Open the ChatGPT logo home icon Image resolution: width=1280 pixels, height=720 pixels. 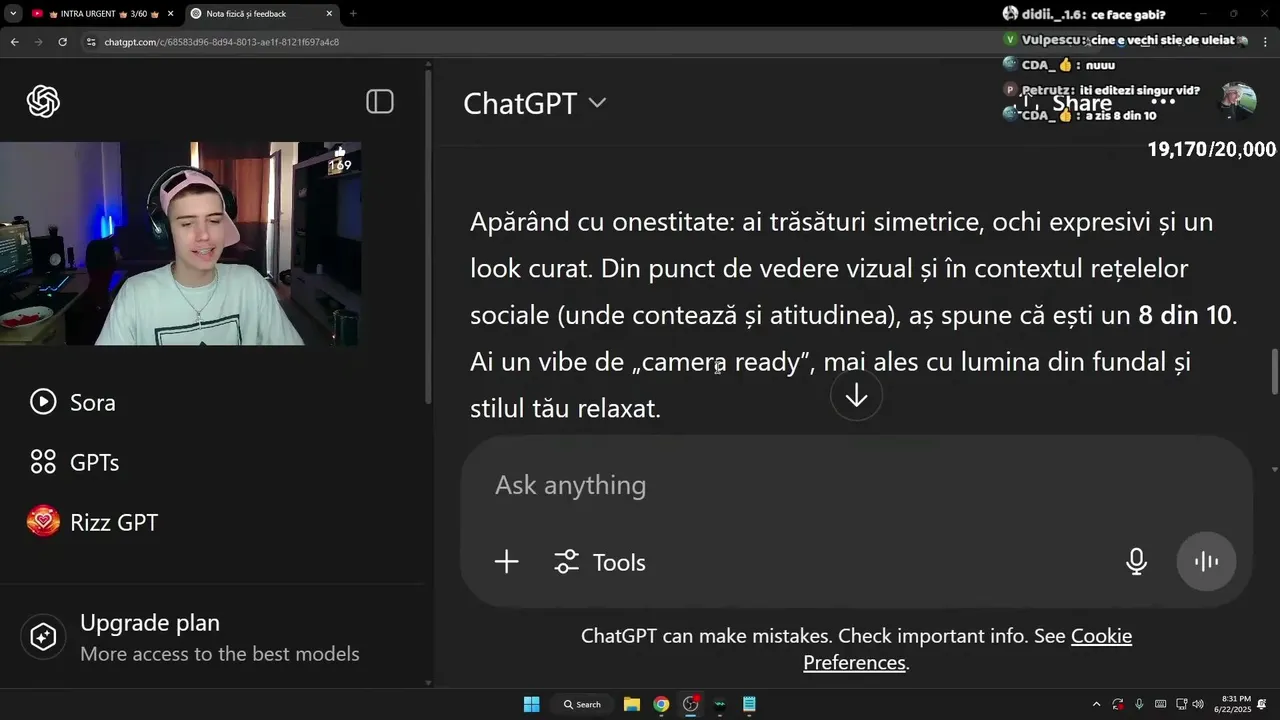(x=43, y=101)
